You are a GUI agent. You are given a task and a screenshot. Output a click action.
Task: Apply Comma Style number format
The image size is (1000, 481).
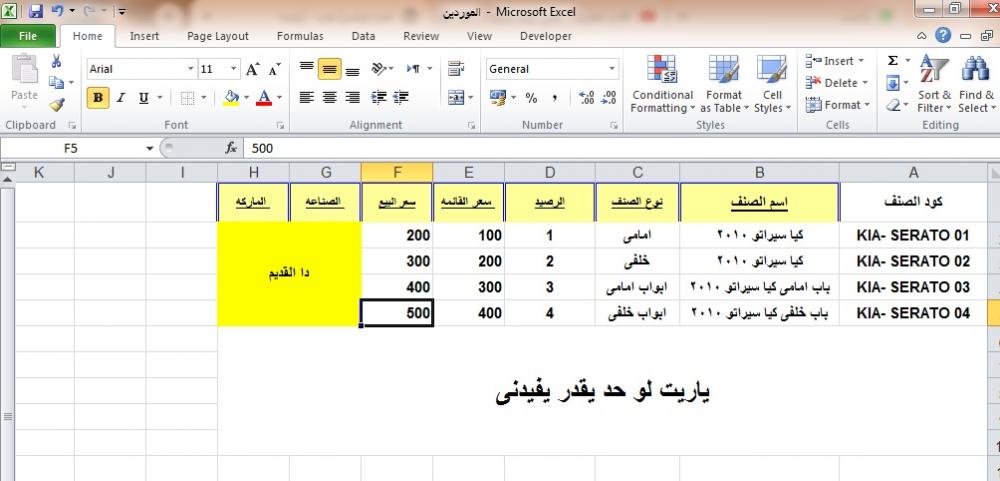tap(555, 98)
